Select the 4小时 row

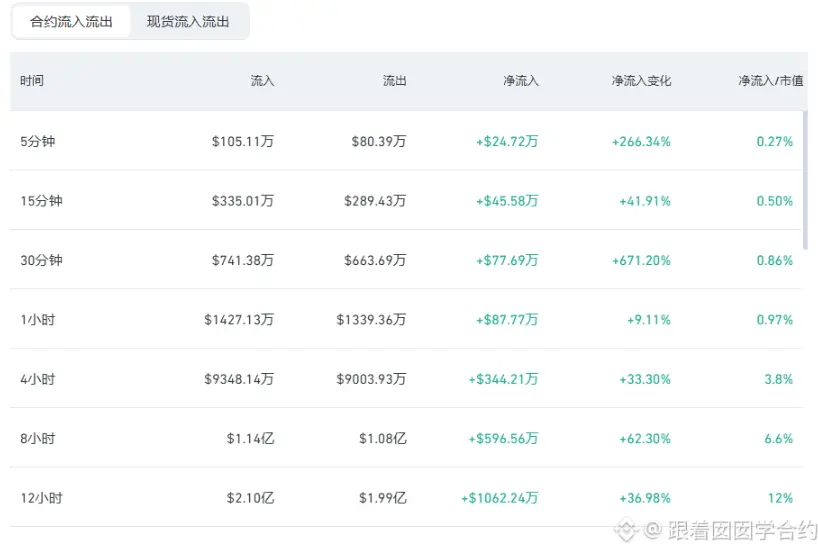tap(406, 379)
